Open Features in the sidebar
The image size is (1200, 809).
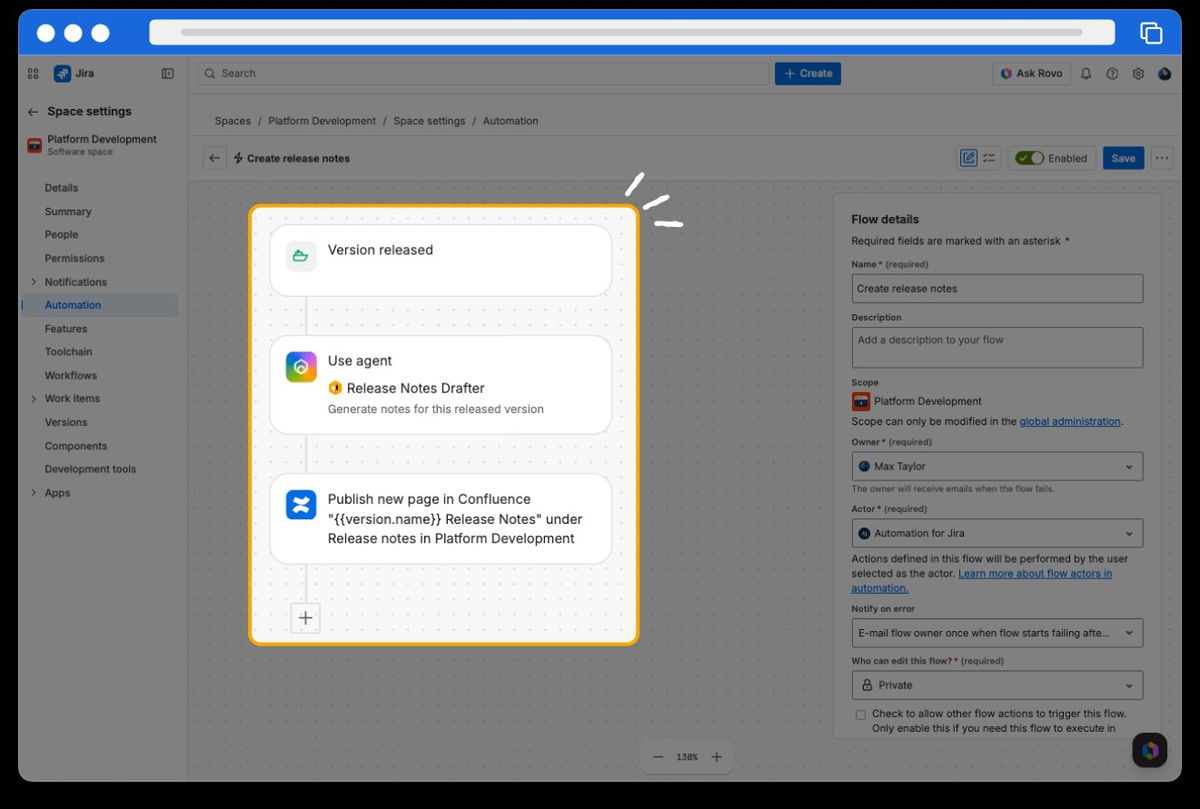coord(66,329)
